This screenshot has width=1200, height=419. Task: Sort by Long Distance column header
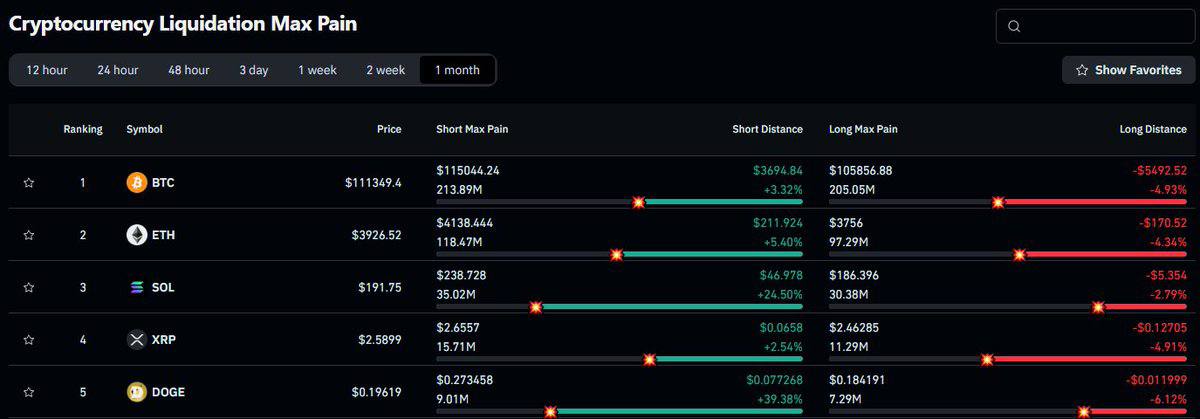click(x=1152, y=129)
